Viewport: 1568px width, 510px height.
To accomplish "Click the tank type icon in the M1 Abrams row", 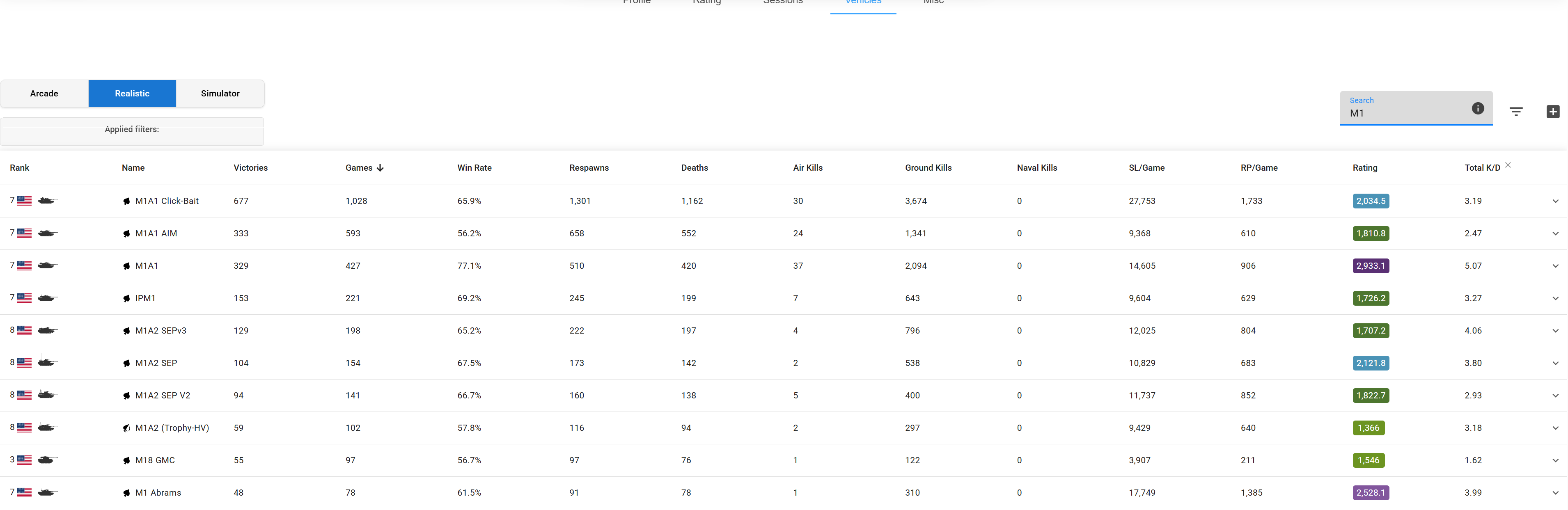I will click(48, 492).
